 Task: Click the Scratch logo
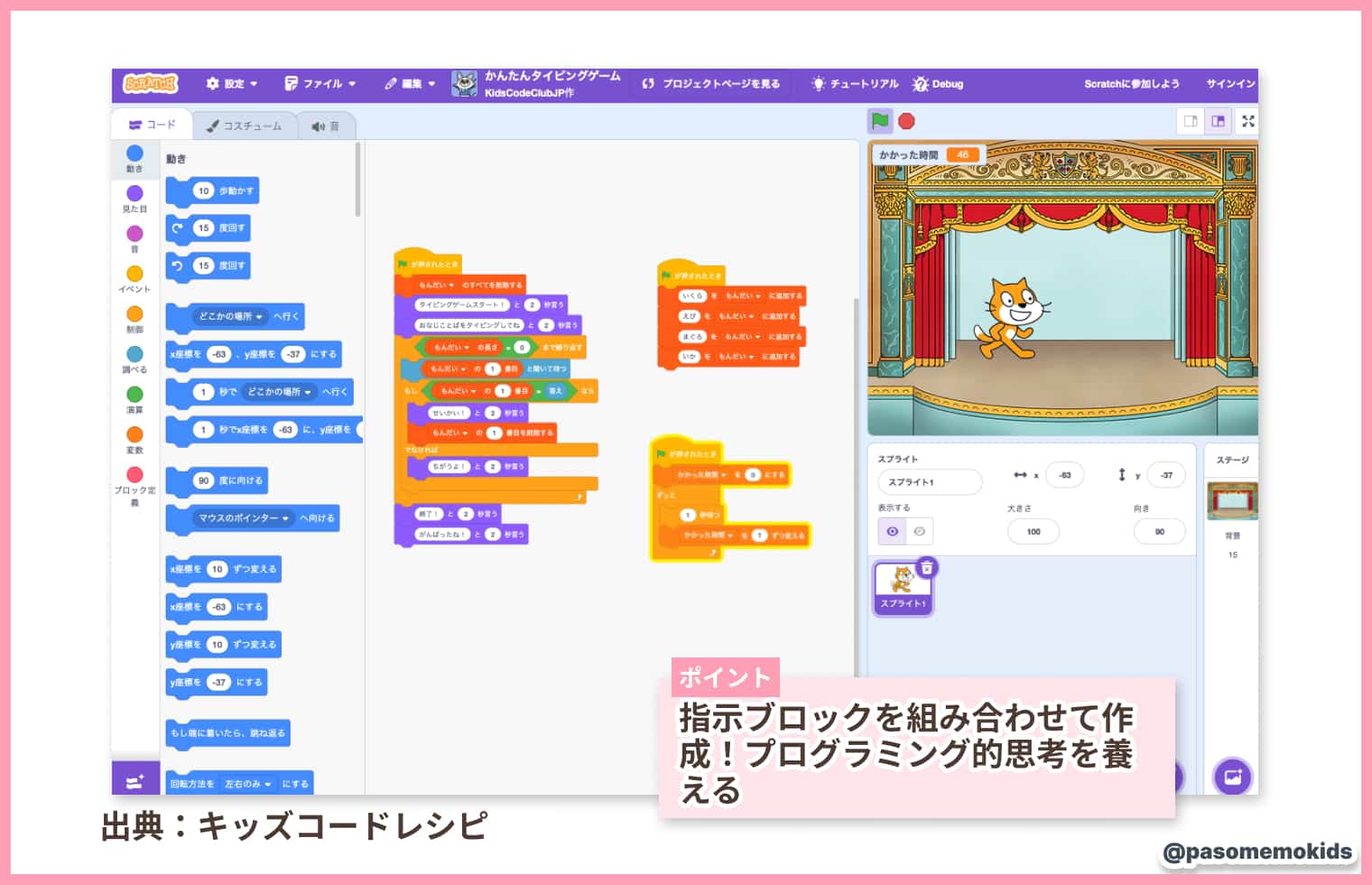[x=150, y=84]
